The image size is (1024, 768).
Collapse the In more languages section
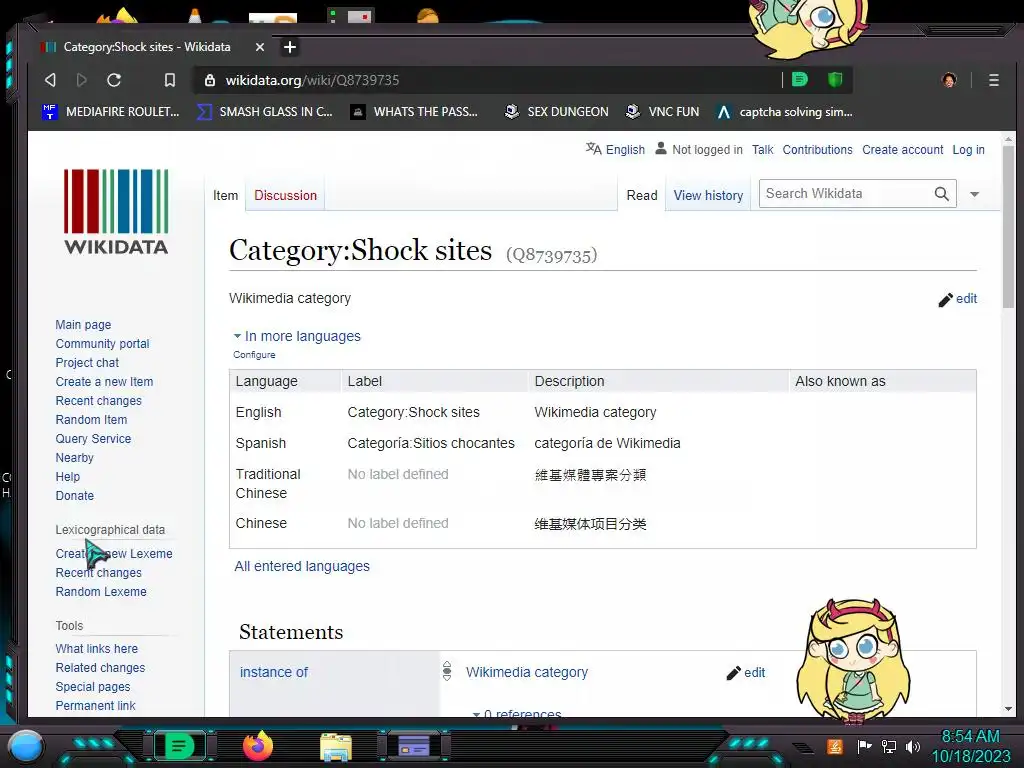pos(297,336)
